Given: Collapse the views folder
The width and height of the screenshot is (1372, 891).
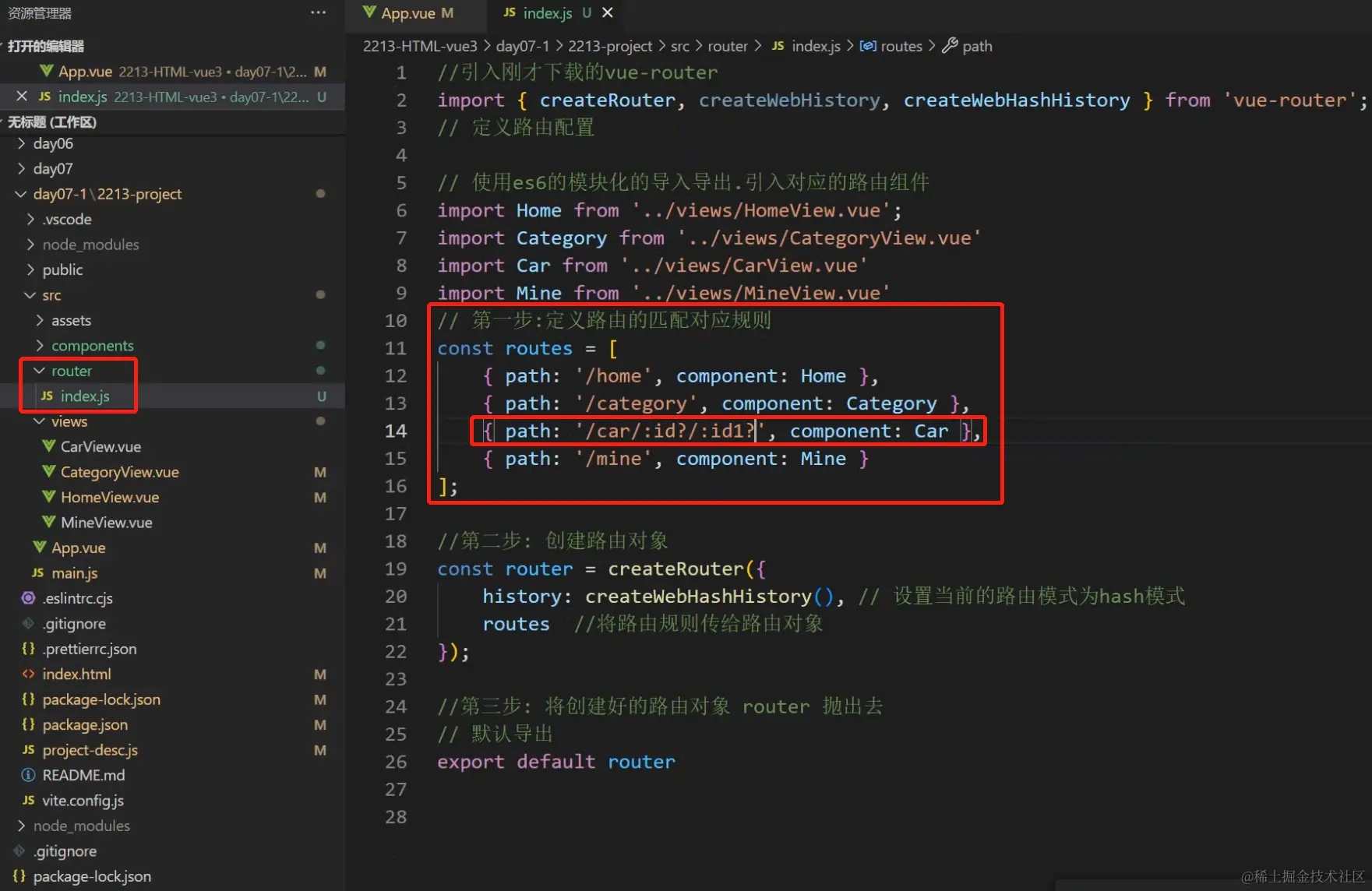Looking at the screenshot, I should 40,421.
